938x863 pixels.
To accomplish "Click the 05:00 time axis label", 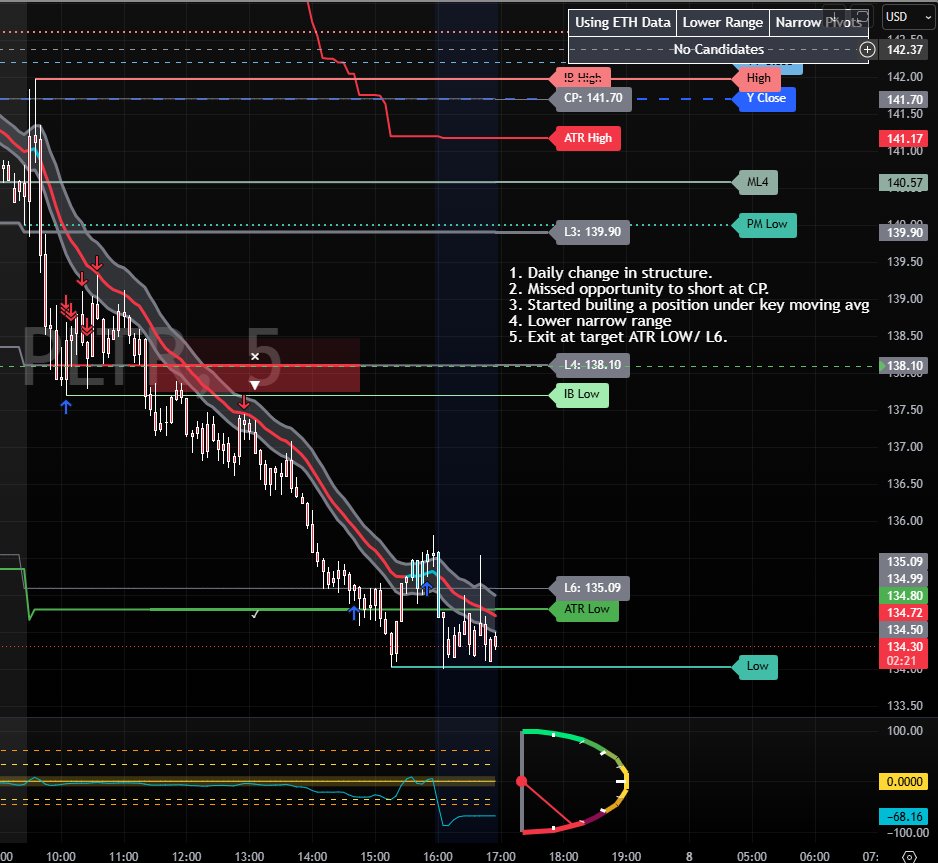I will point(752,856).
